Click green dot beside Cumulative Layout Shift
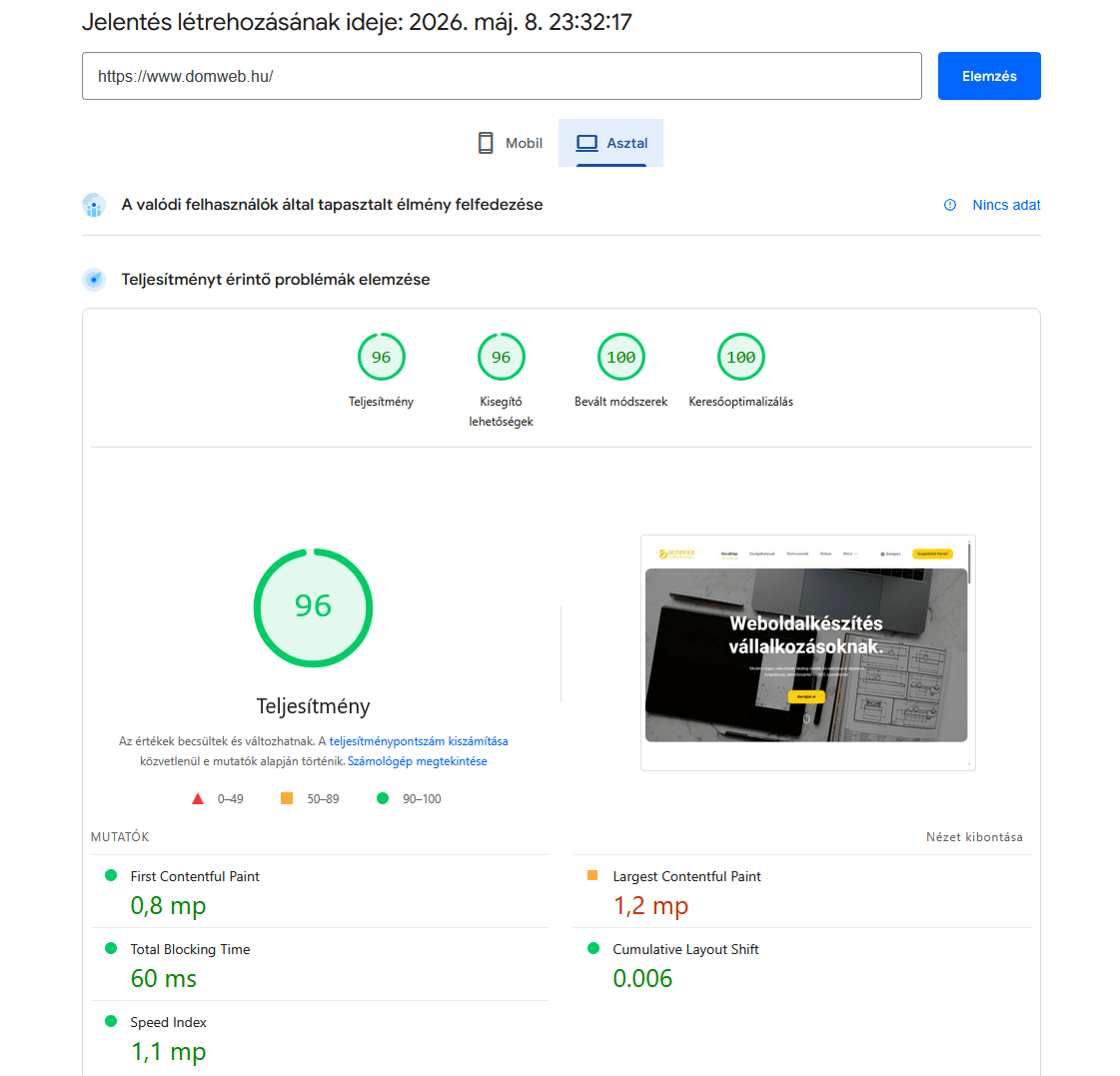 [592, 948]
